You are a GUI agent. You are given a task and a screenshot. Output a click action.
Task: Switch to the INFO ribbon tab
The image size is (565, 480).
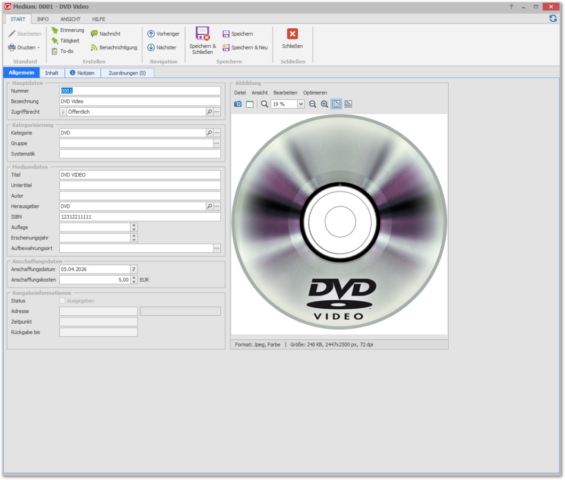click(43, 19)
